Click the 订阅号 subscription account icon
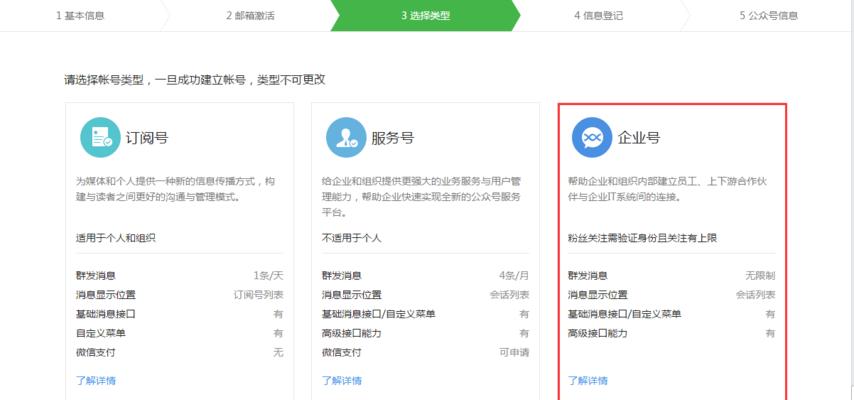Screen dimensions: 854x400 pyautogui.click(x=100, y=137)
